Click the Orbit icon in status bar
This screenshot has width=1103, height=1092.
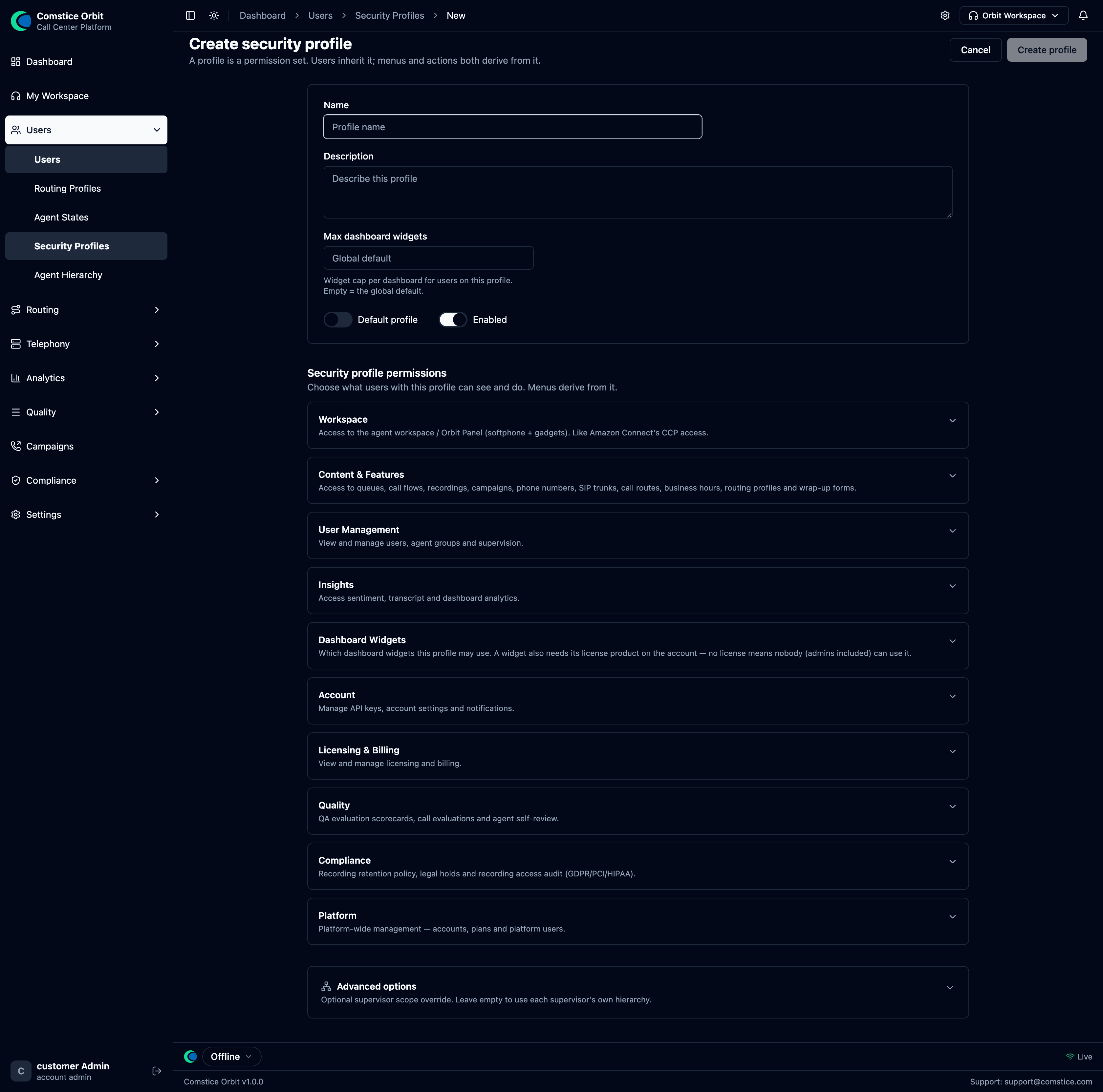[x=191, y=1057]
